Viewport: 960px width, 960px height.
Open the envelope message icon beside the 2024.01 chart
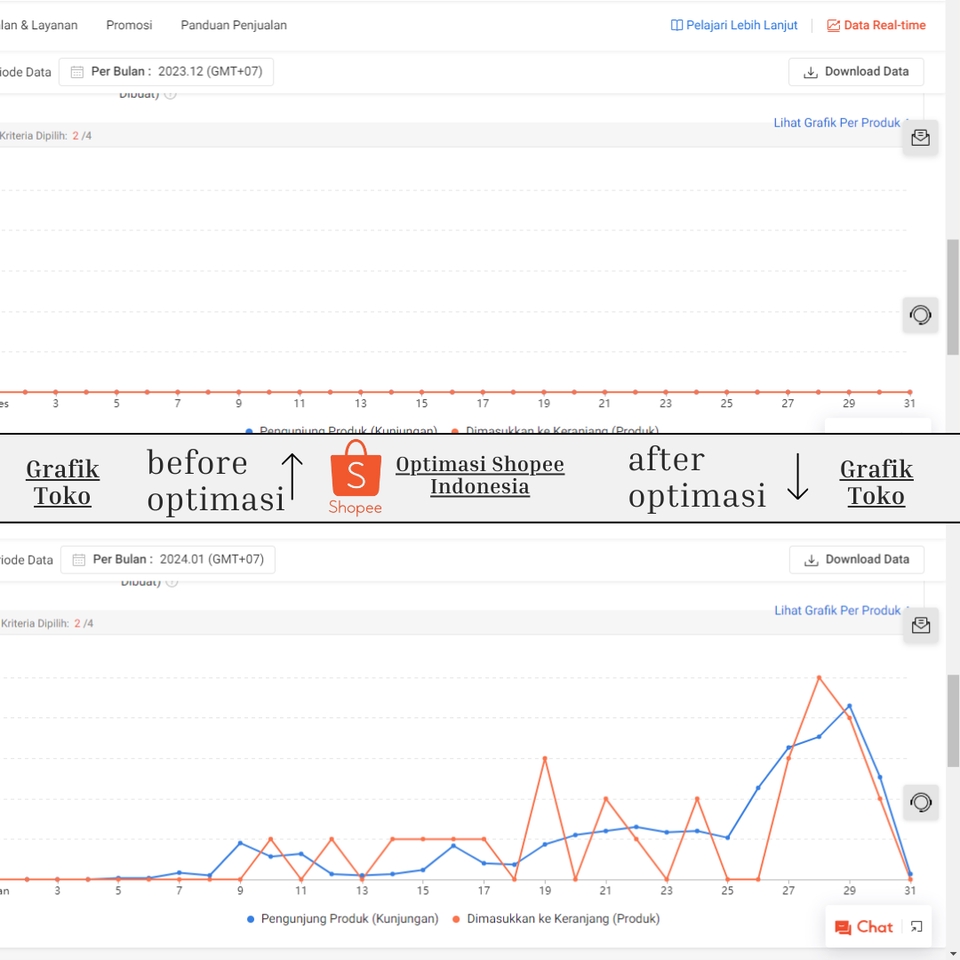[920, 625]
